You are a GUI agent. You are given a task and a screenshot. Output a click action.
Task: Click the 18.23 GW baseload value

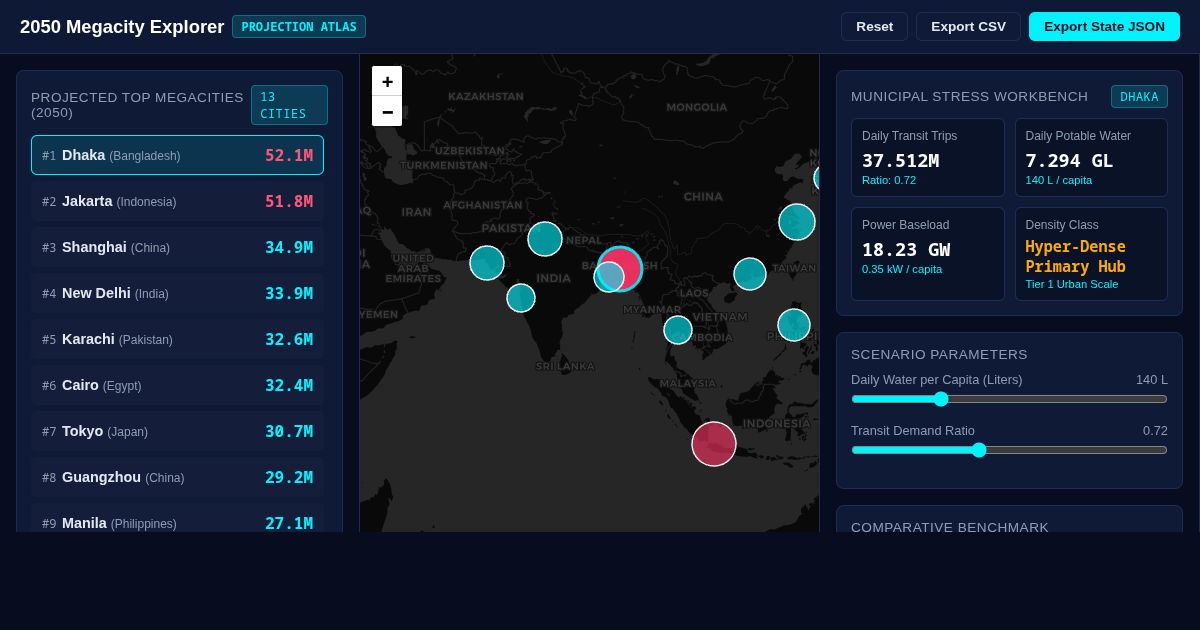pyautogui.click(x=906, y=249)
